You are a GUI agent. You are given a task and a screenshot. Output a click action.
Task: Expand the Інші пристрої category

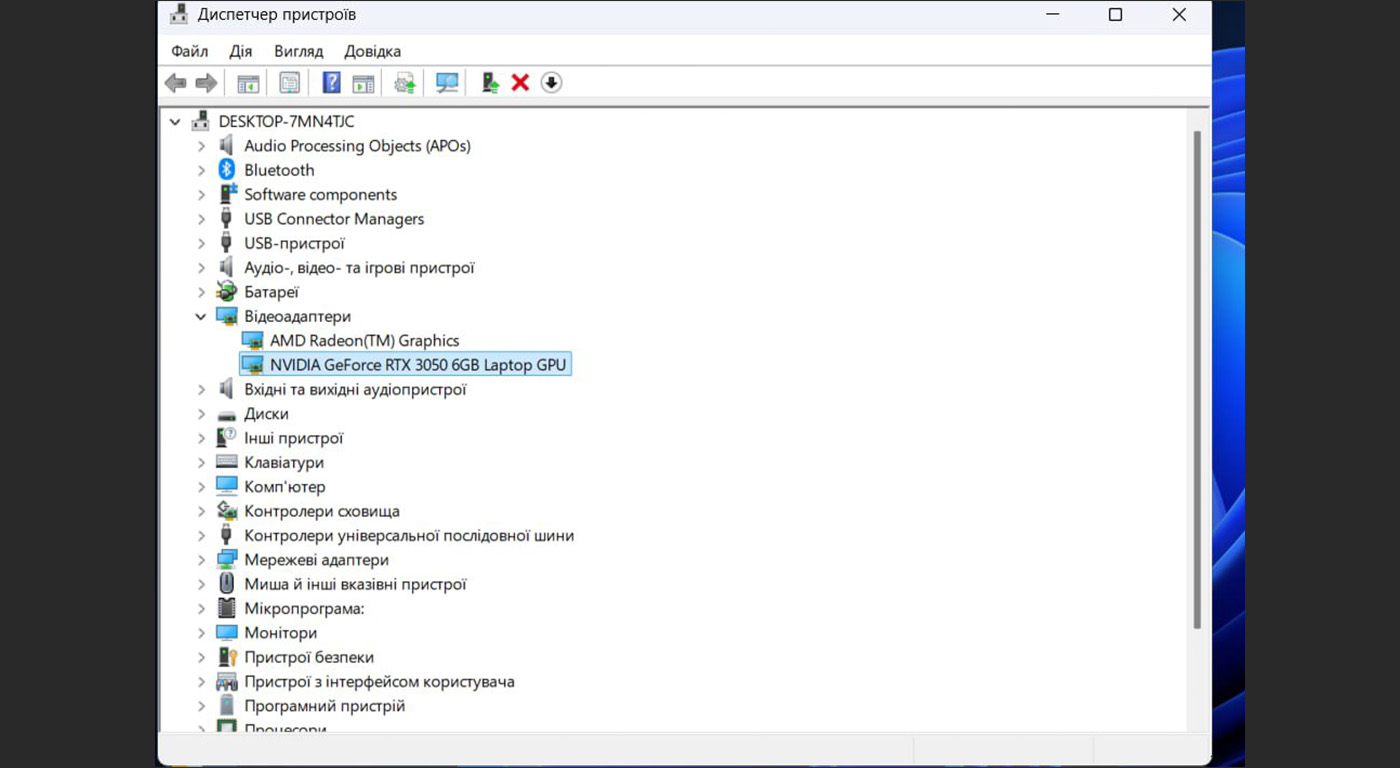(201, 438)
